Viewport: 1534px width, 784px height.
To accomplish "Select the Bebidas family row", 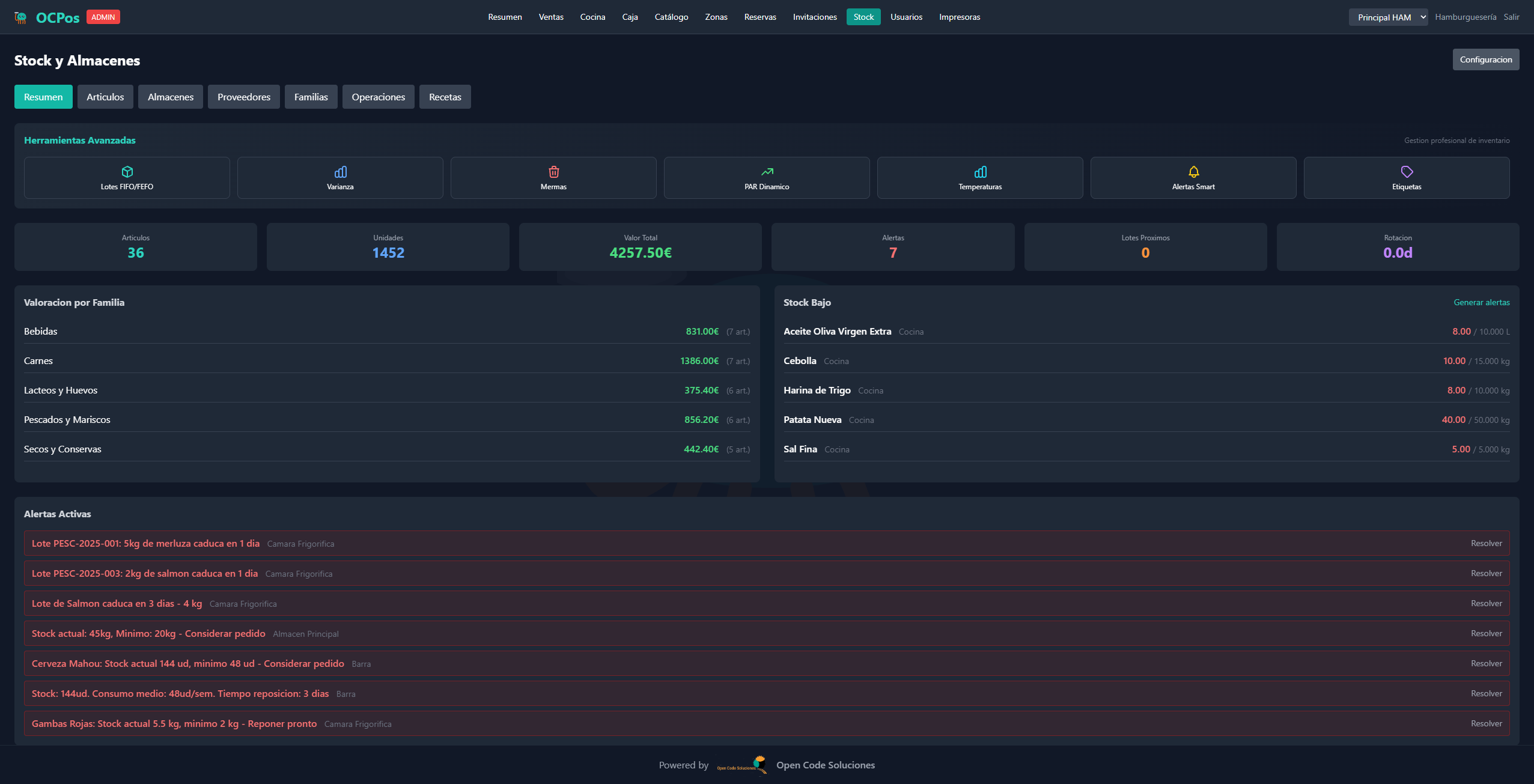I will pos(387,332).
